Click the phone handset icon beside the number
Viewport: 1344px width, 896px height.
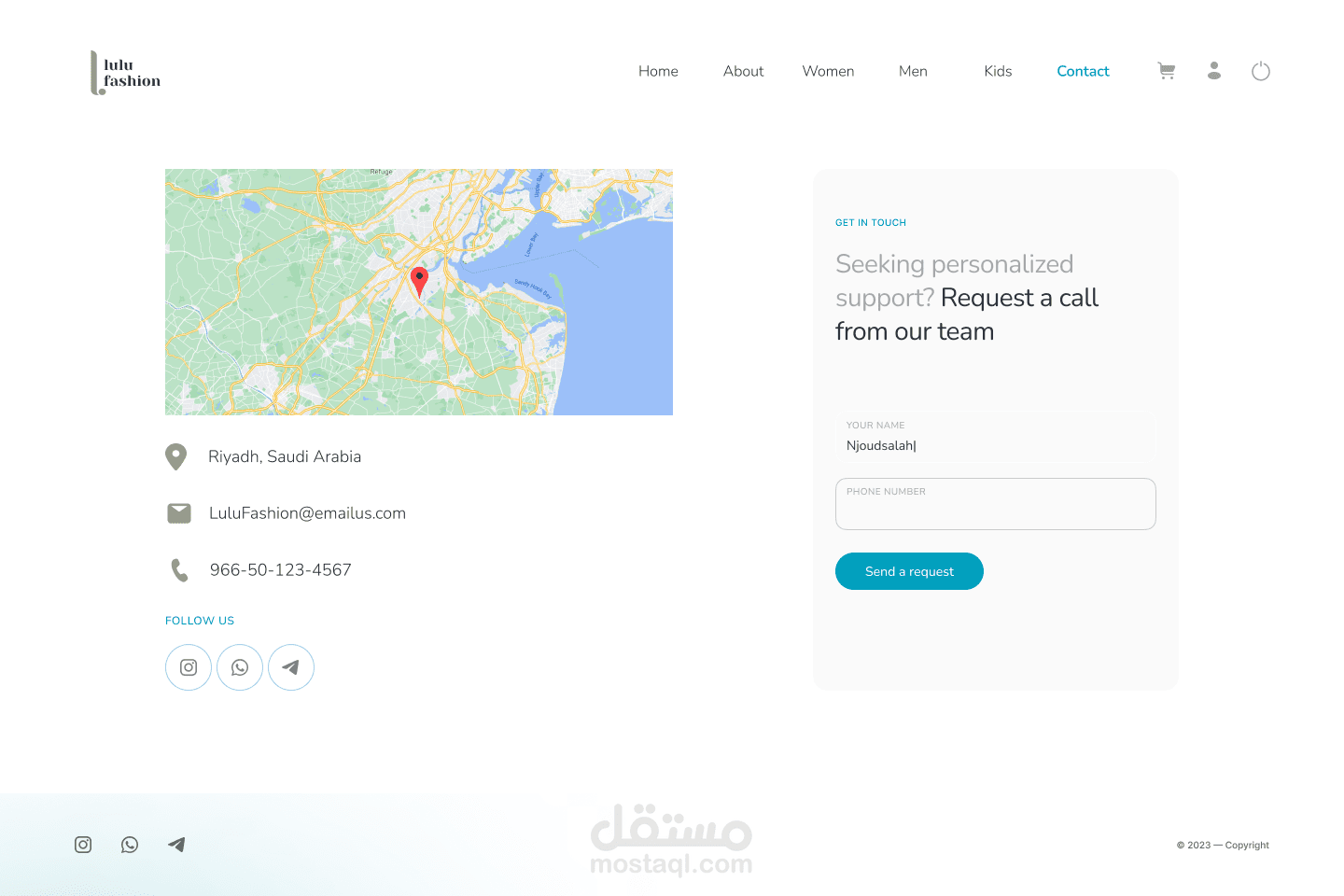click(x=180, y=570)
